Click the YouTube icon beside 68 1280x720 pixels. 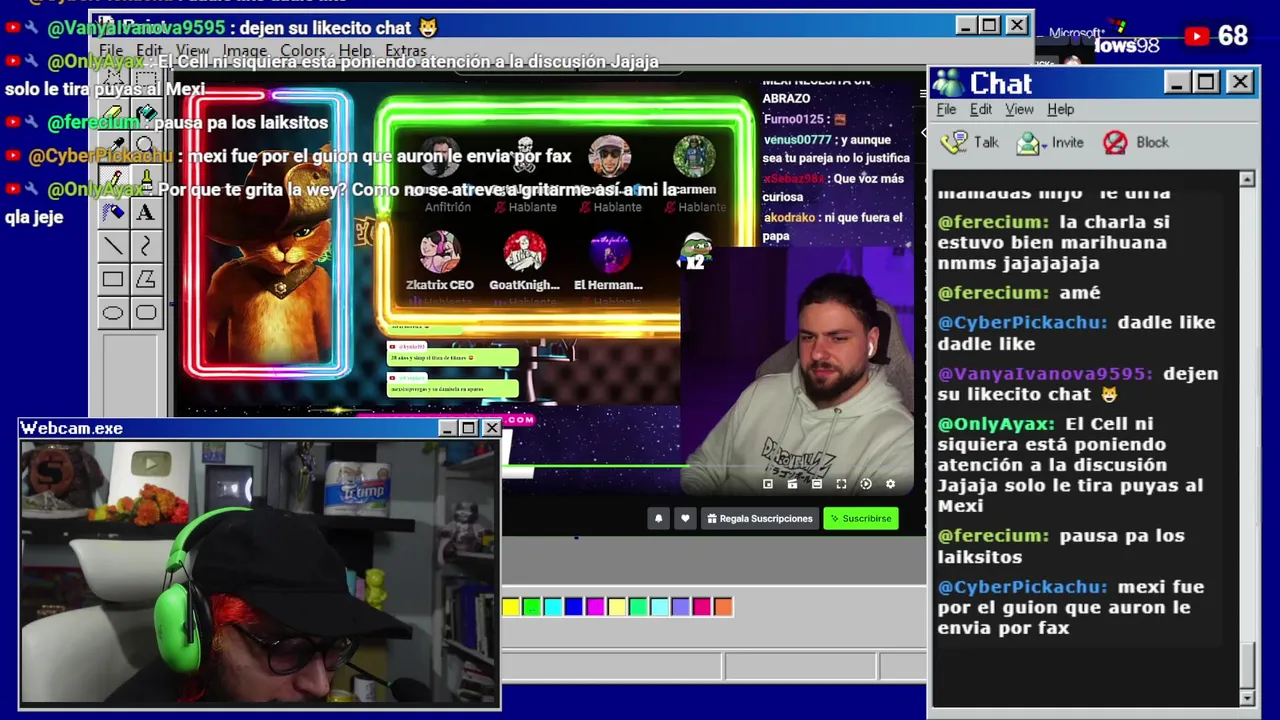1197,37
